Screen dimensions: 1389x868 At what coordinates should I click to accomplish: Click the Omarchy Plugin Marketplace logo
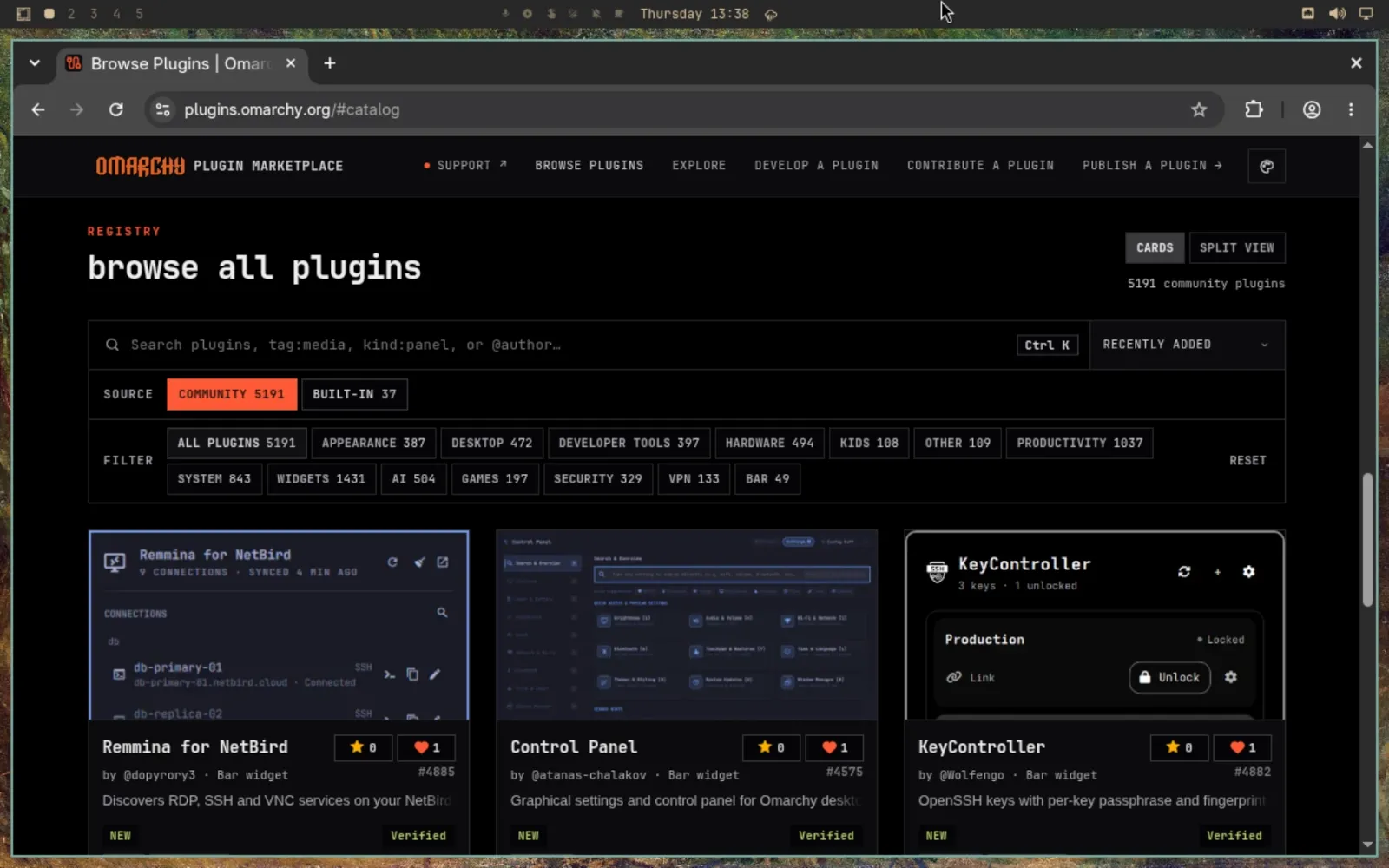tap(219, 166)
